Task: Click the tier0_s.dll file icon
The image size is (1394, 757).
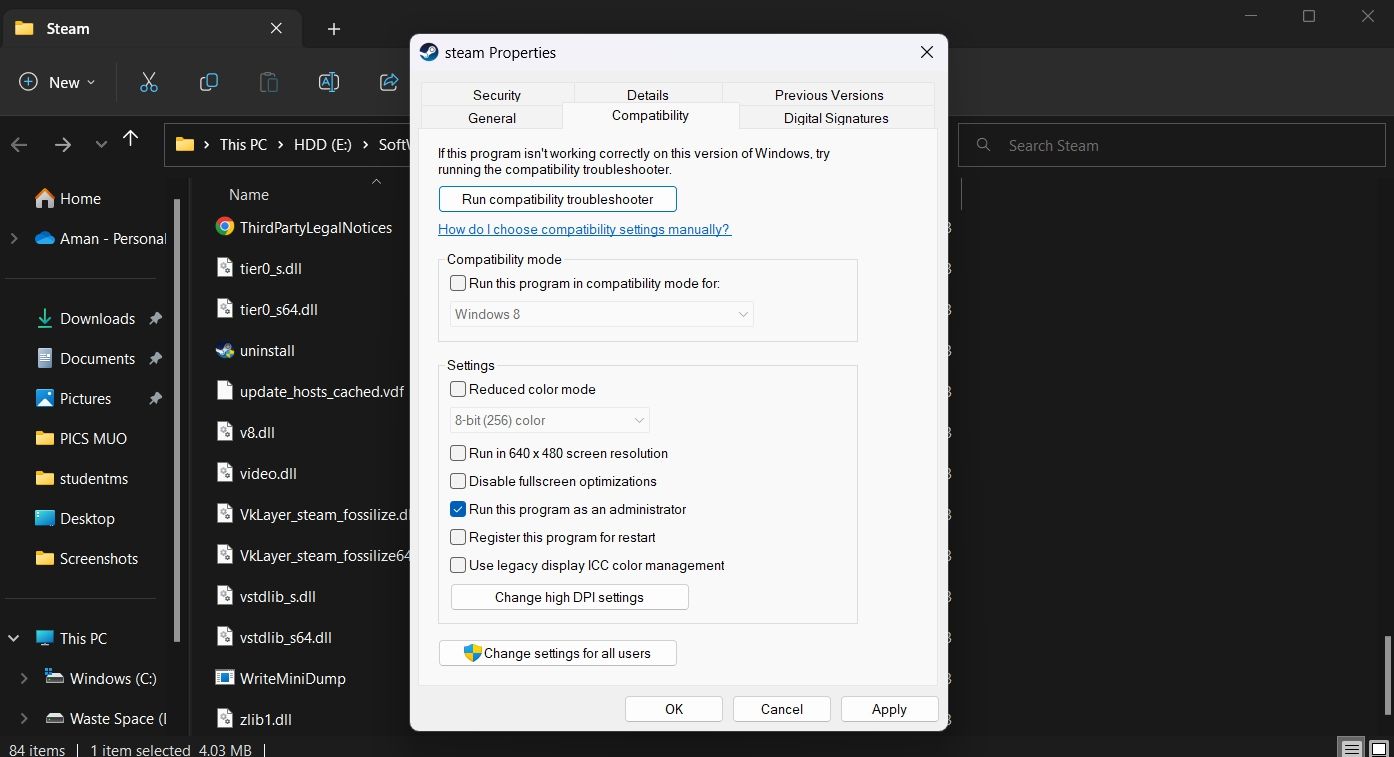Action: click(225, 268)
